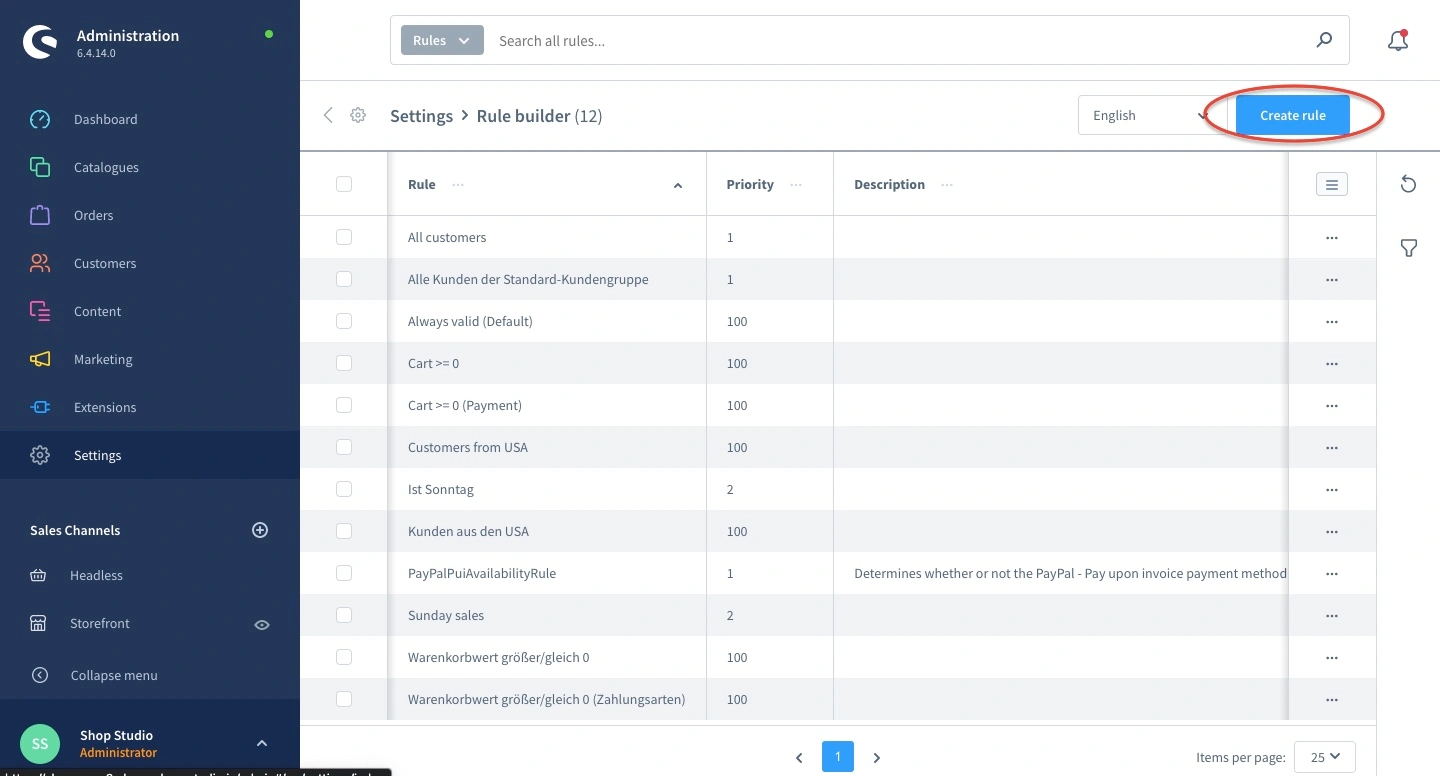1440x776 pixels.
Task: Click the settings gear beside back arrow
Action: pyautogui.click(x=358, y=115)
